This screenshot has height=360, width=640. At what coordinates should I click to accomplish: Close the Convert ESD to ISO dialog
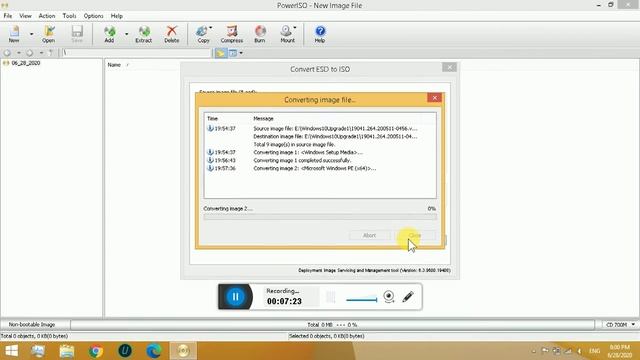449,67
